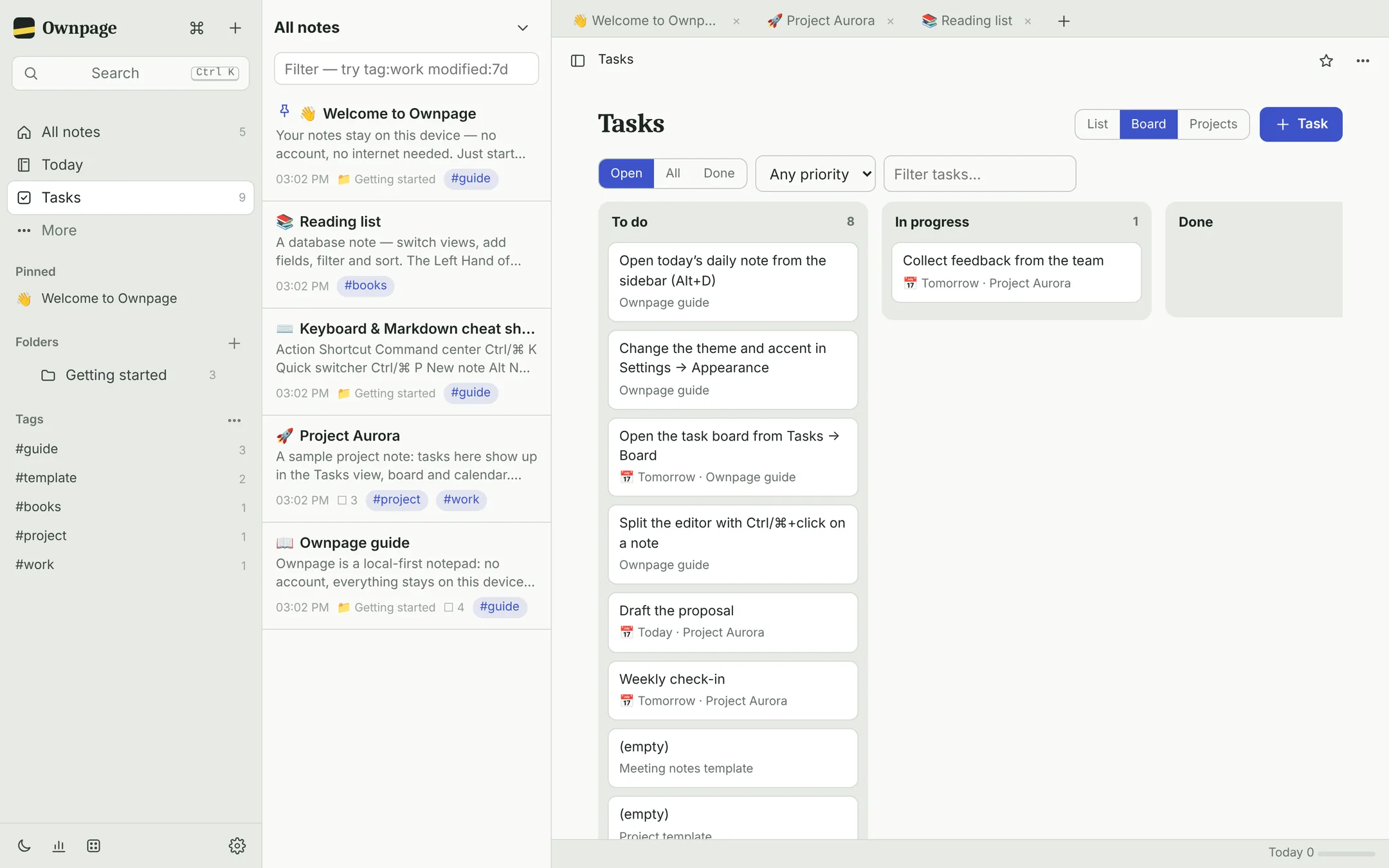This screenshot has height=868, width=1389.
Task: Switch to Board view
Action: coord(1148,124)
